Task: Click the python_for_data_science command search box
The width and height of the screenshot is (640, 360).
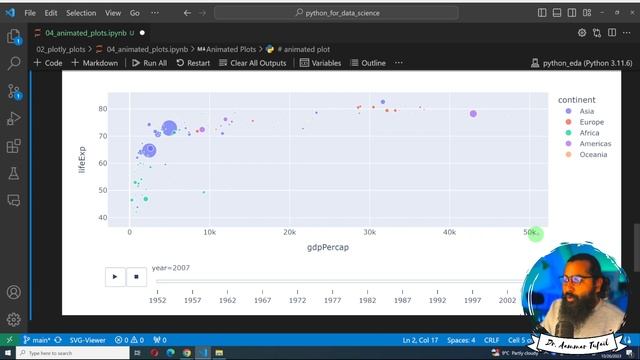Action: [336, 13]
